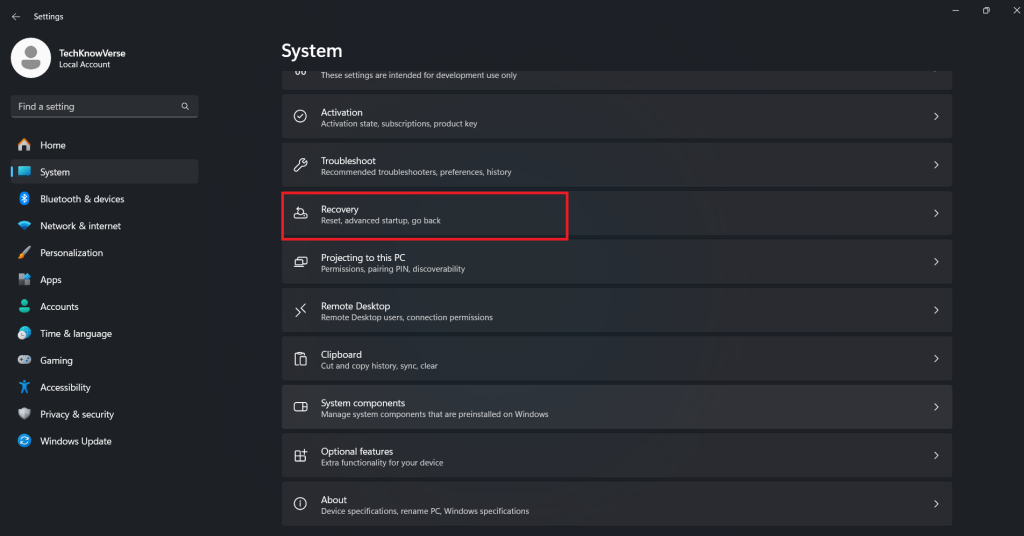Click the Recovery drive icon
The image size is (1024, 536).
(x=300, y=213)
